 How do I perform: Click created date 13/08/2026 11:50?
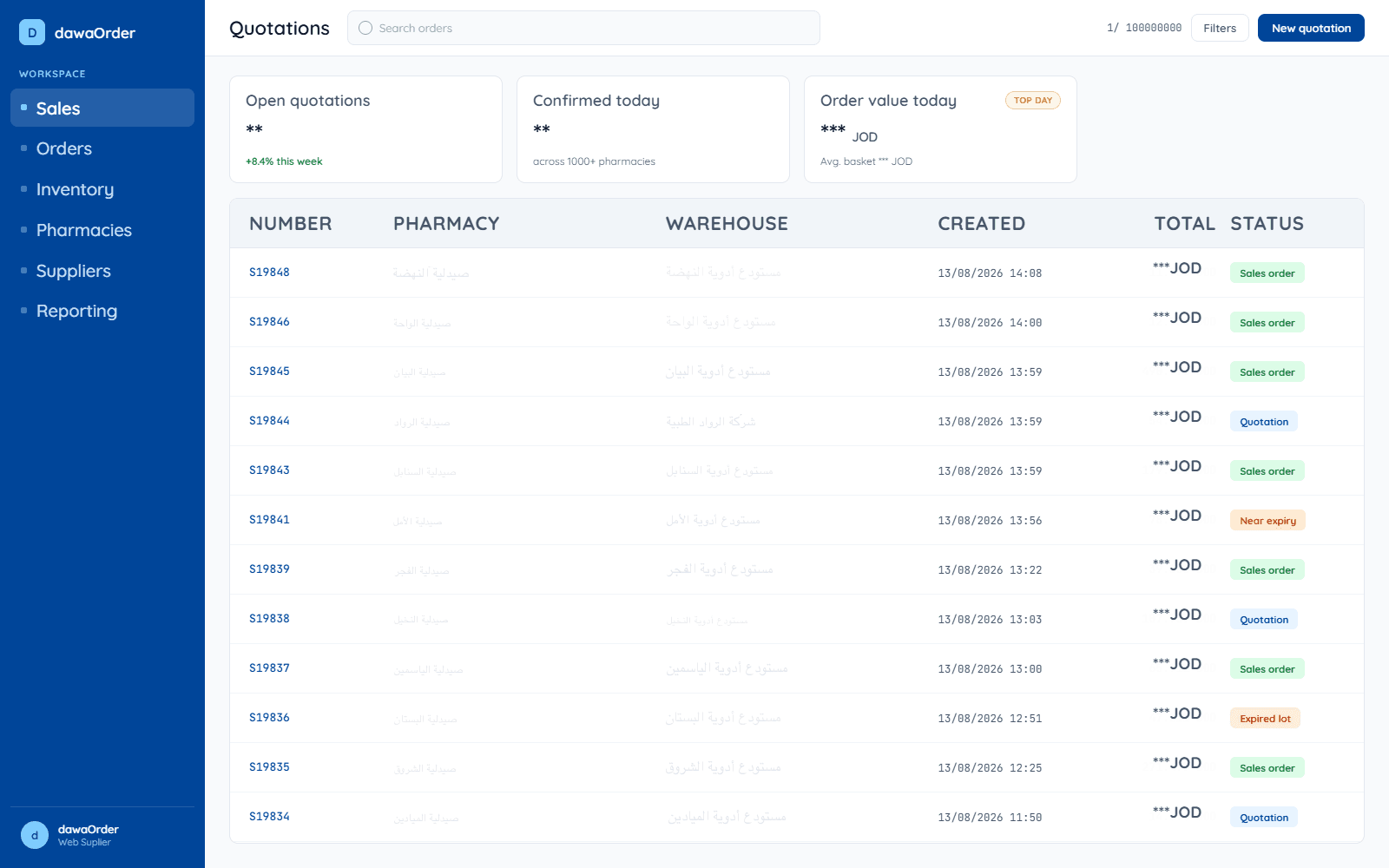pos(990,818)
